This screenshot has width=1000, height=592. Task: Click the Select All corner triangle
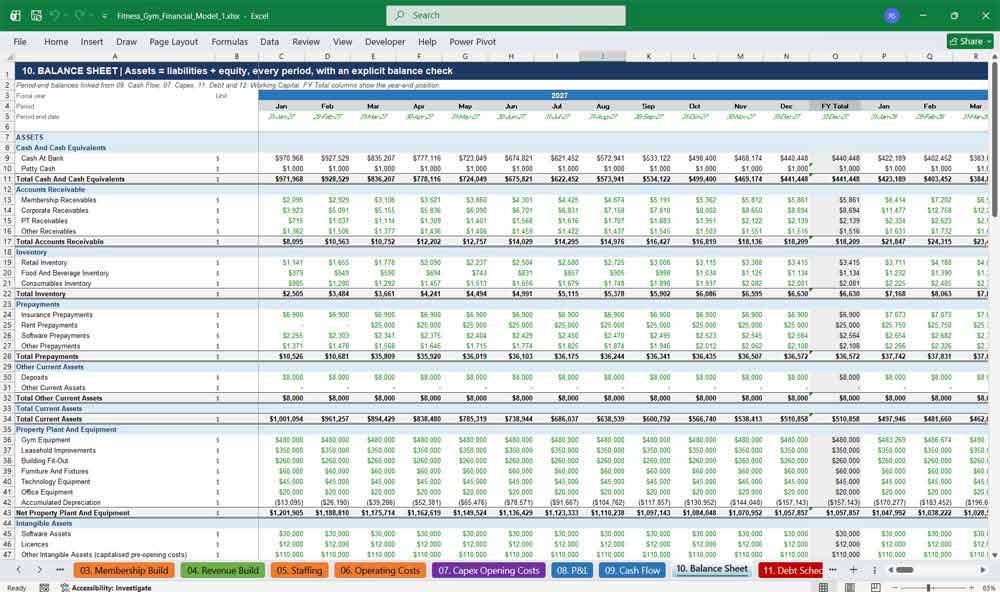pos(7,57)
